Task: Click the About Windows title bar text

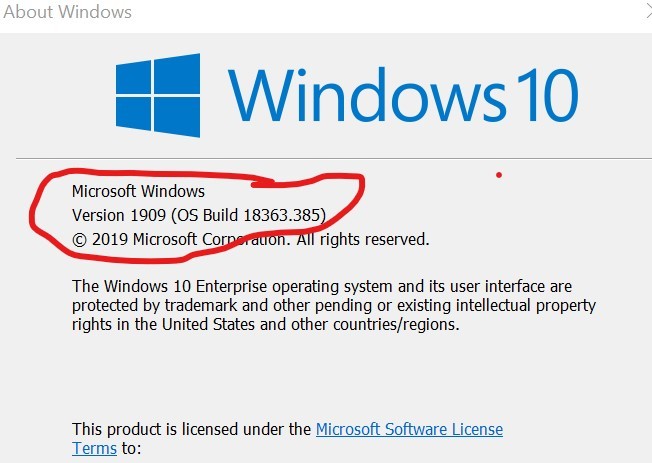Action: tap(66, 13)
